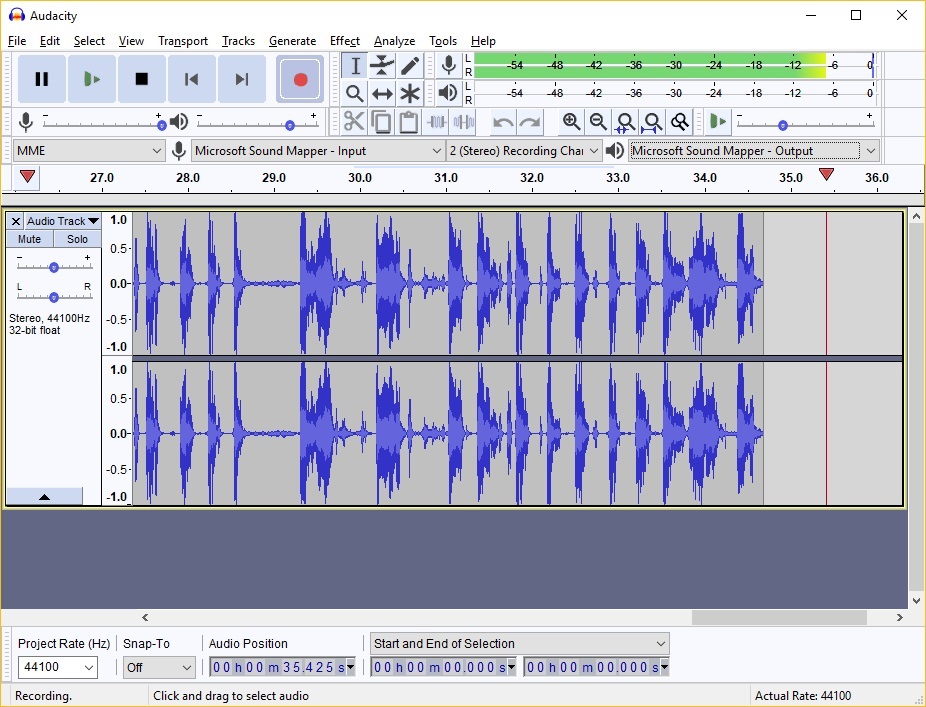Image resolution: width=926 pixels, height=707 pixels.
Task: Open the Effect menu
Action: click(x=345, y=41)
